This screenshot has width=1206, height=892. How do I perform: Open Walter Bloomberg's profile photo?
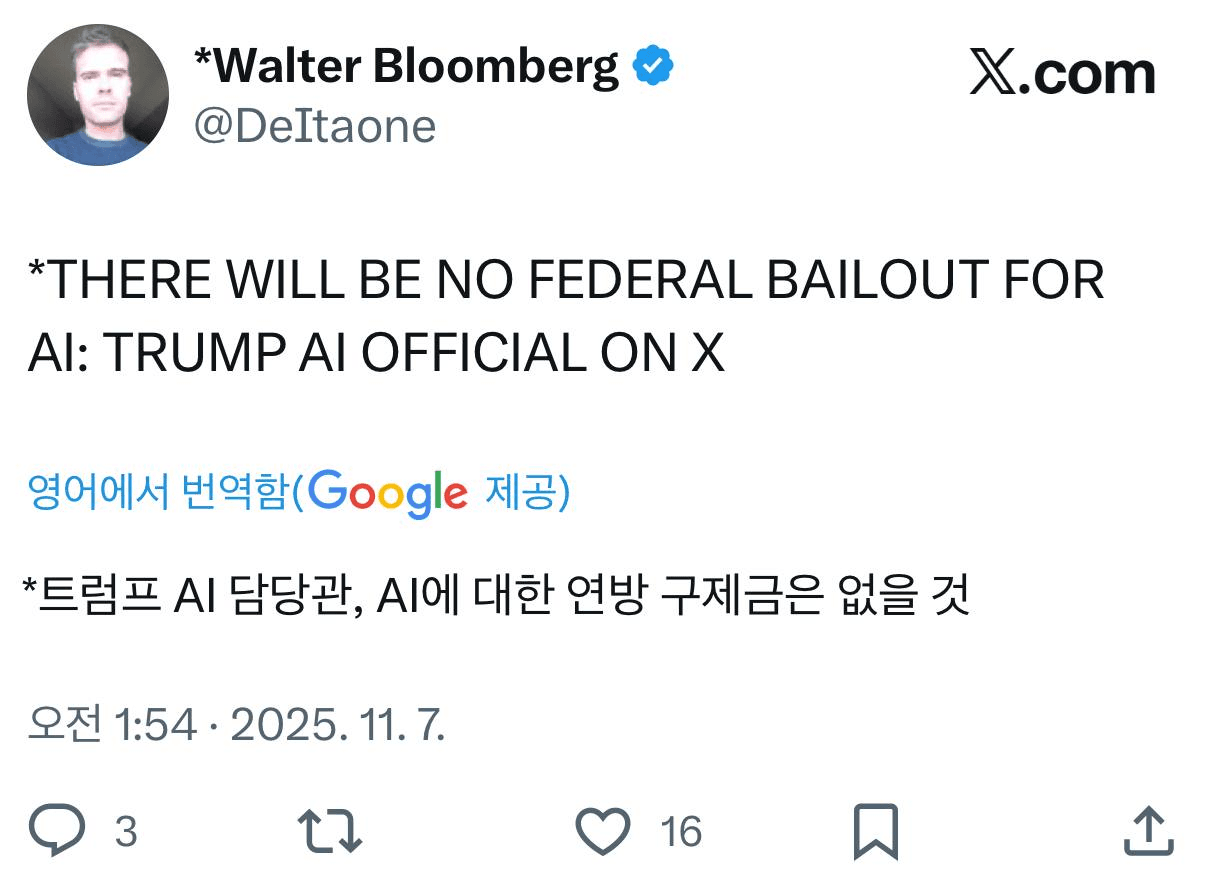point(98,96)
